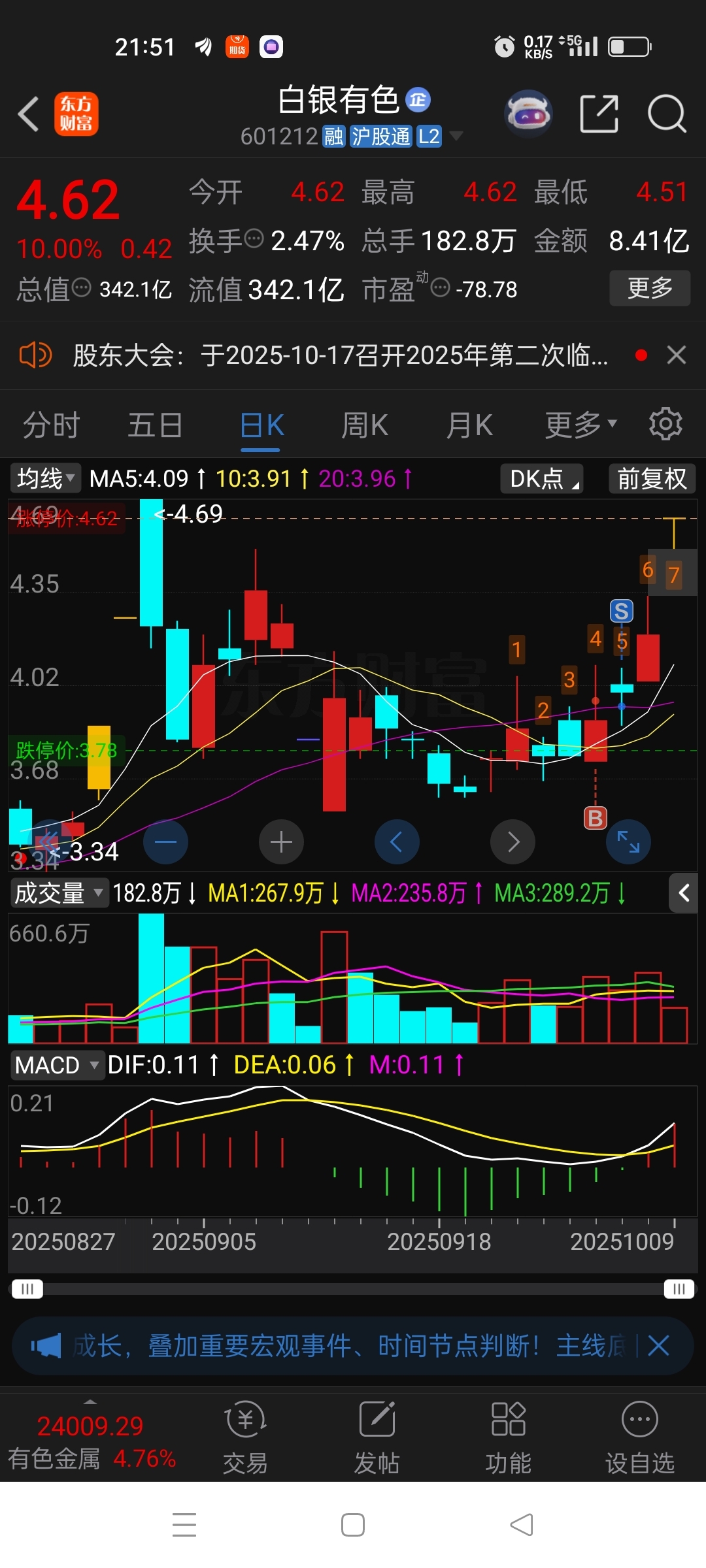Expand chart to fullscreen icon
Screen dimensions: 706x1568
coord(628,841)
